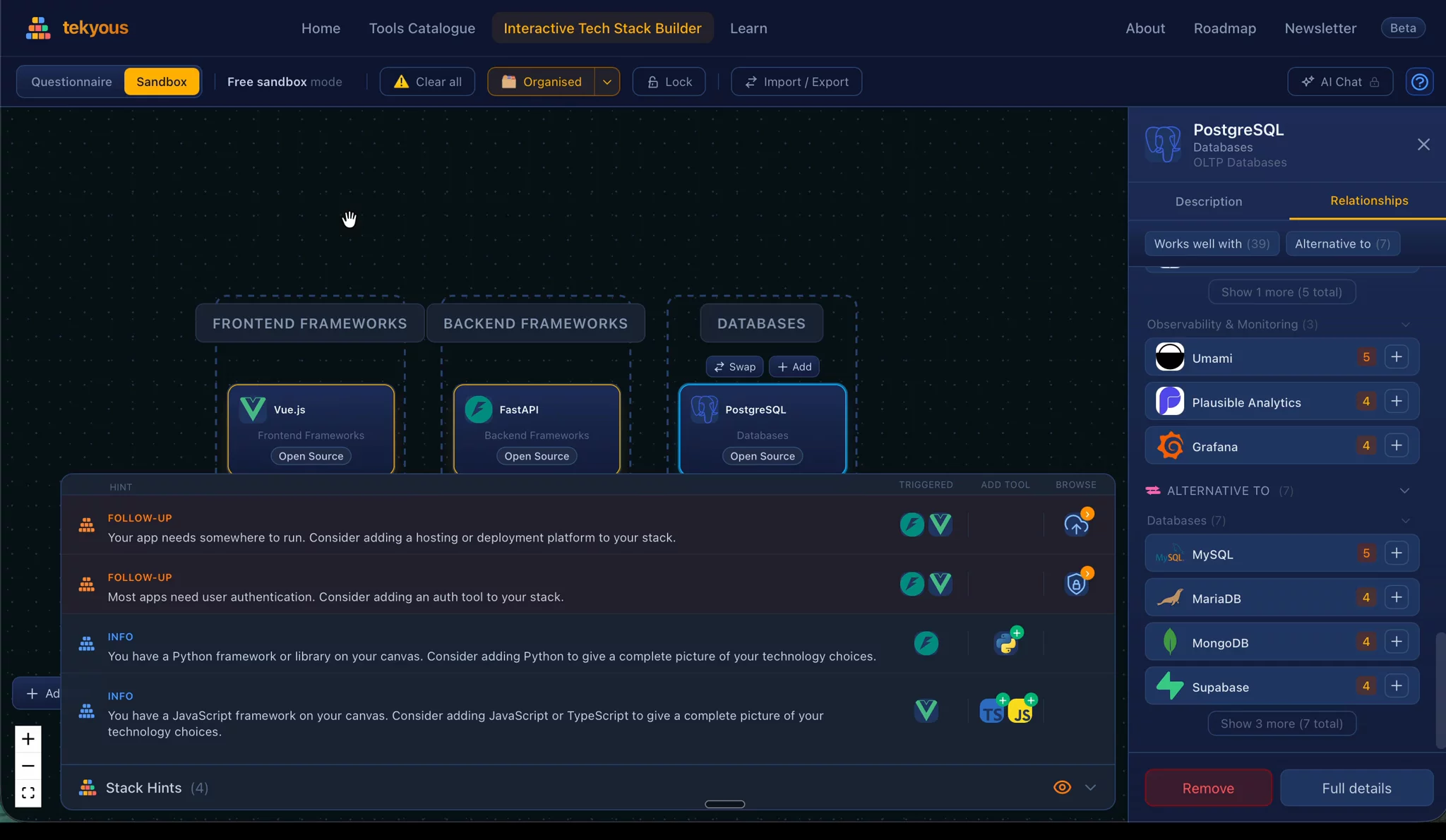Add Plausible Analytics with its plus icon
This screenshot has width=1446, height=840.
point(1396,402)
